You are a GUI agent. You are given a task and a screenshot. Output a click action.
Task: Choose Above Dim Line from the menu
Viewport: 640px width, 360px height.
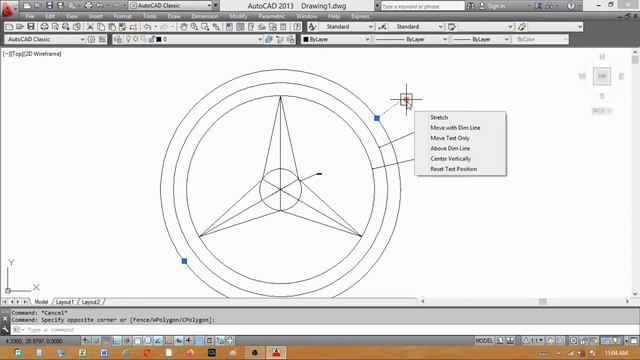click(450, 148)
